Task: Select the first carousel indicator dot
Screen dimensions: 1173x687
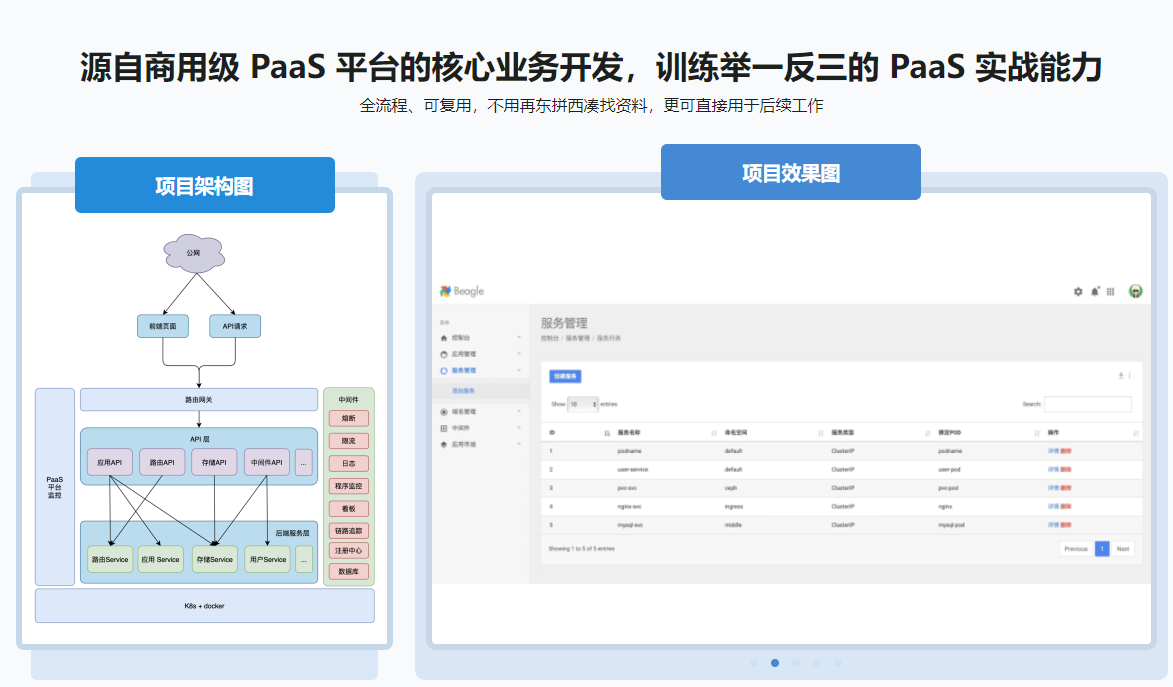Action: tap(753, 663)
